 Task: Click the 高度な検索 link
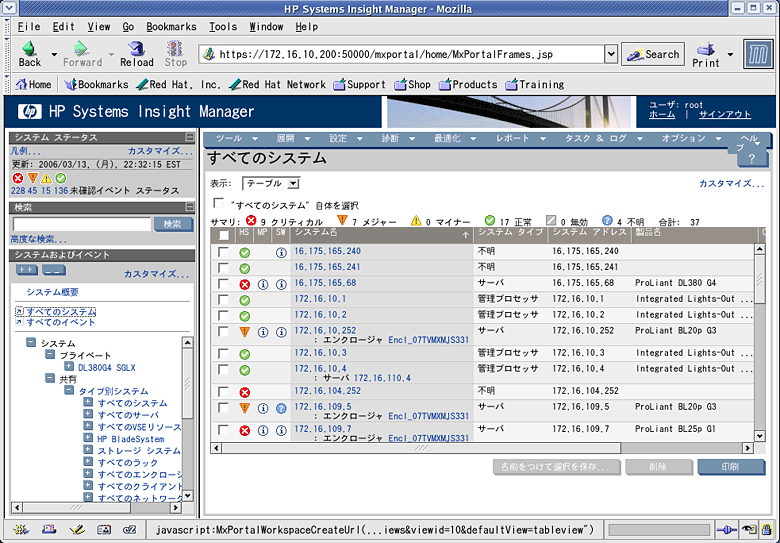38,239
